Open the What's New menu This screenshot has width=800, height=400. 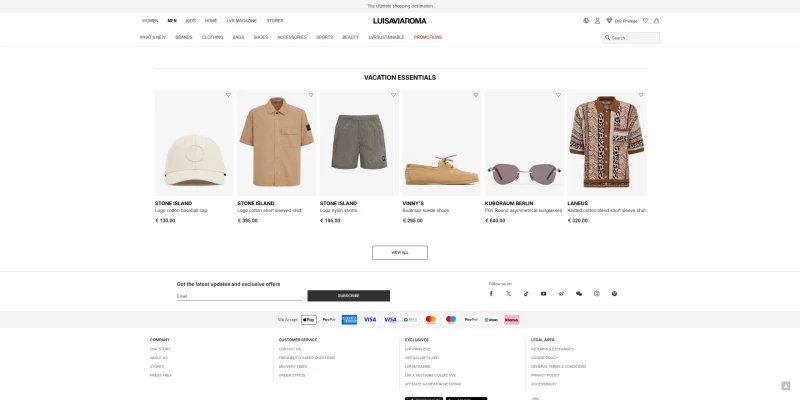click(x=153, y=37)
